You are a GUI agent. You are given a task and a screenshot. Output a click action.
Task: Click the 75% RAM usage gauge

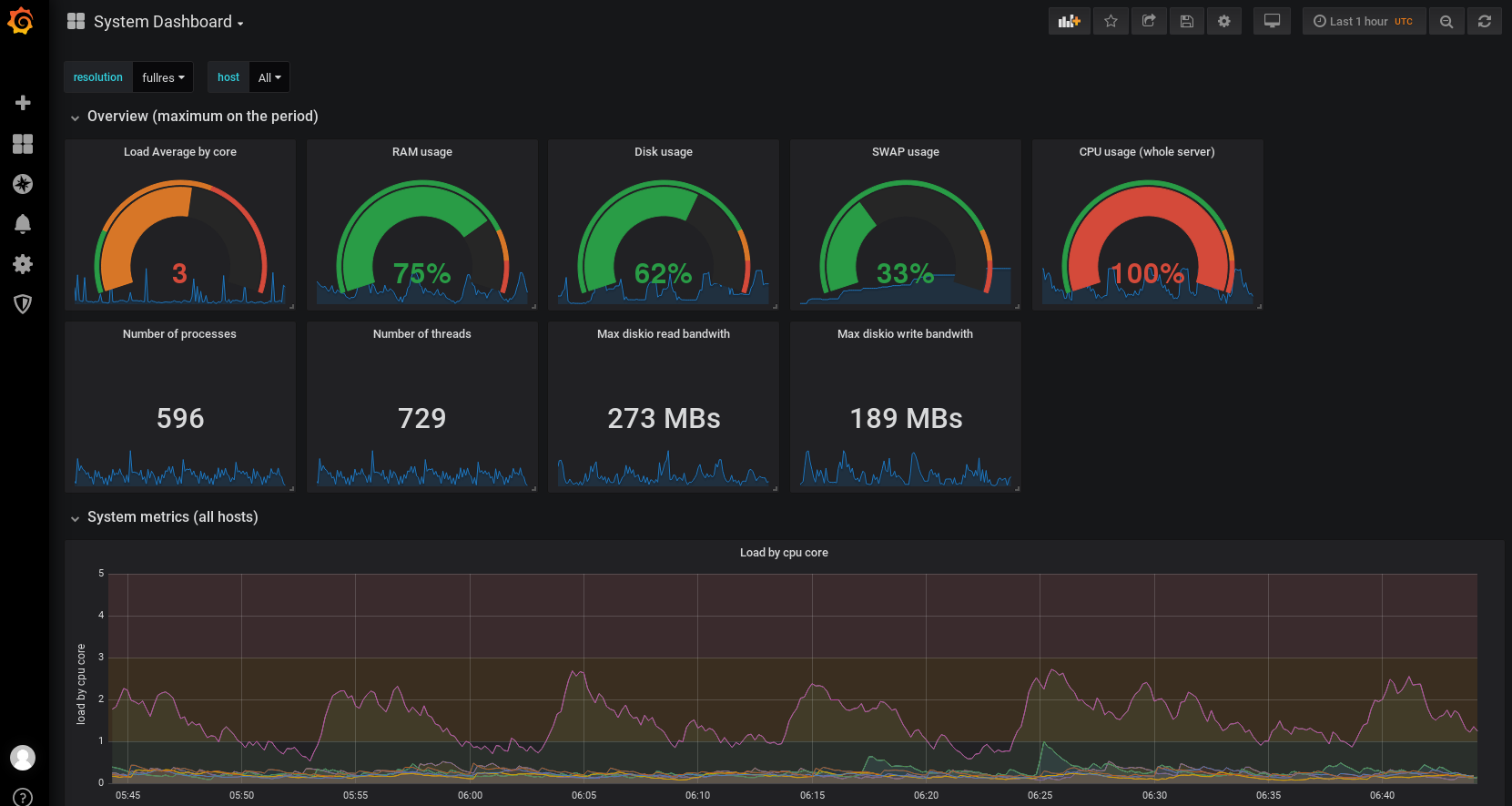click(422, 238)
